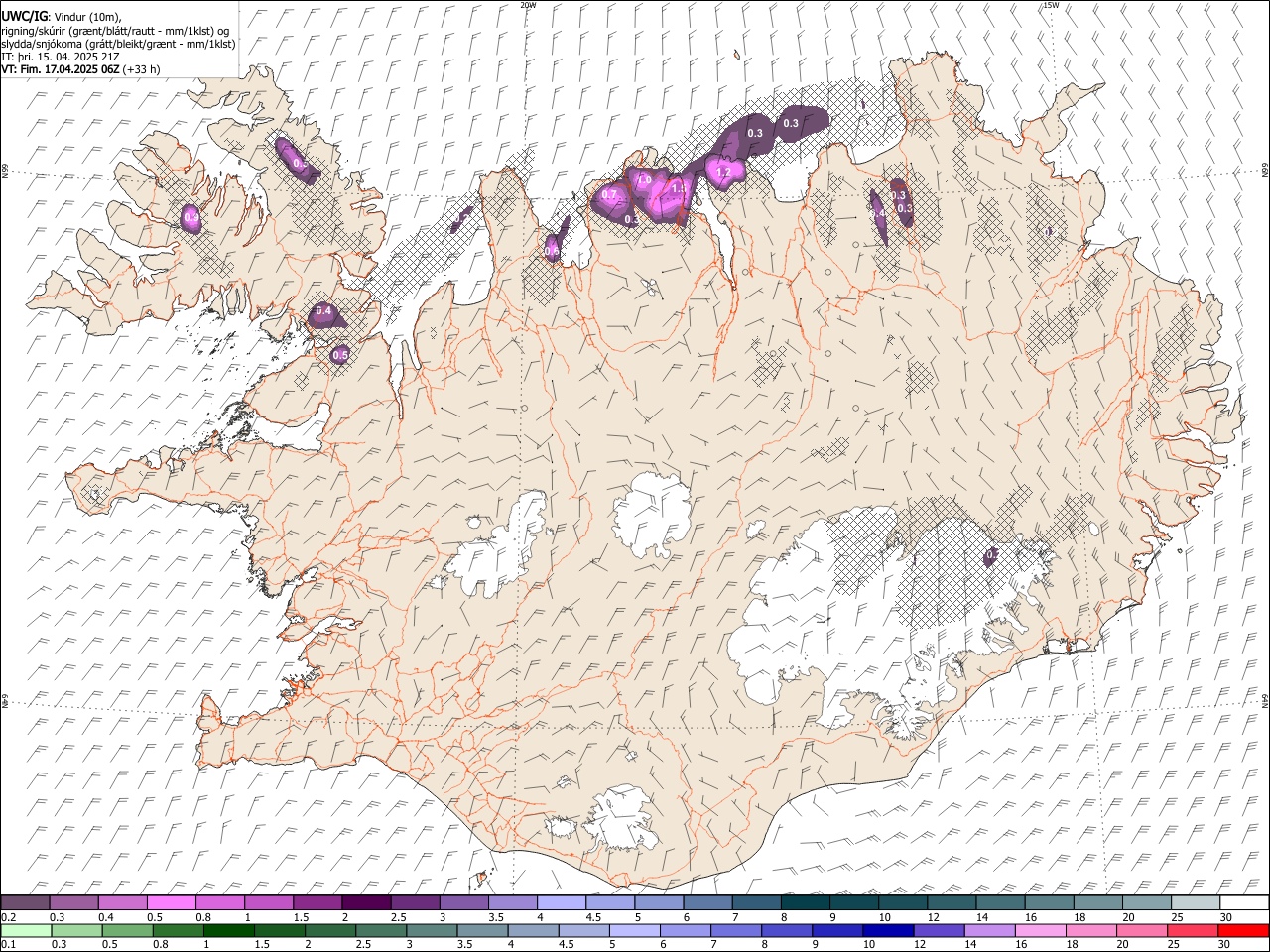Click the dark teal swatch labeled 8 in upper scale
This screenshot has height=952, width=1270.
[805, 902]
